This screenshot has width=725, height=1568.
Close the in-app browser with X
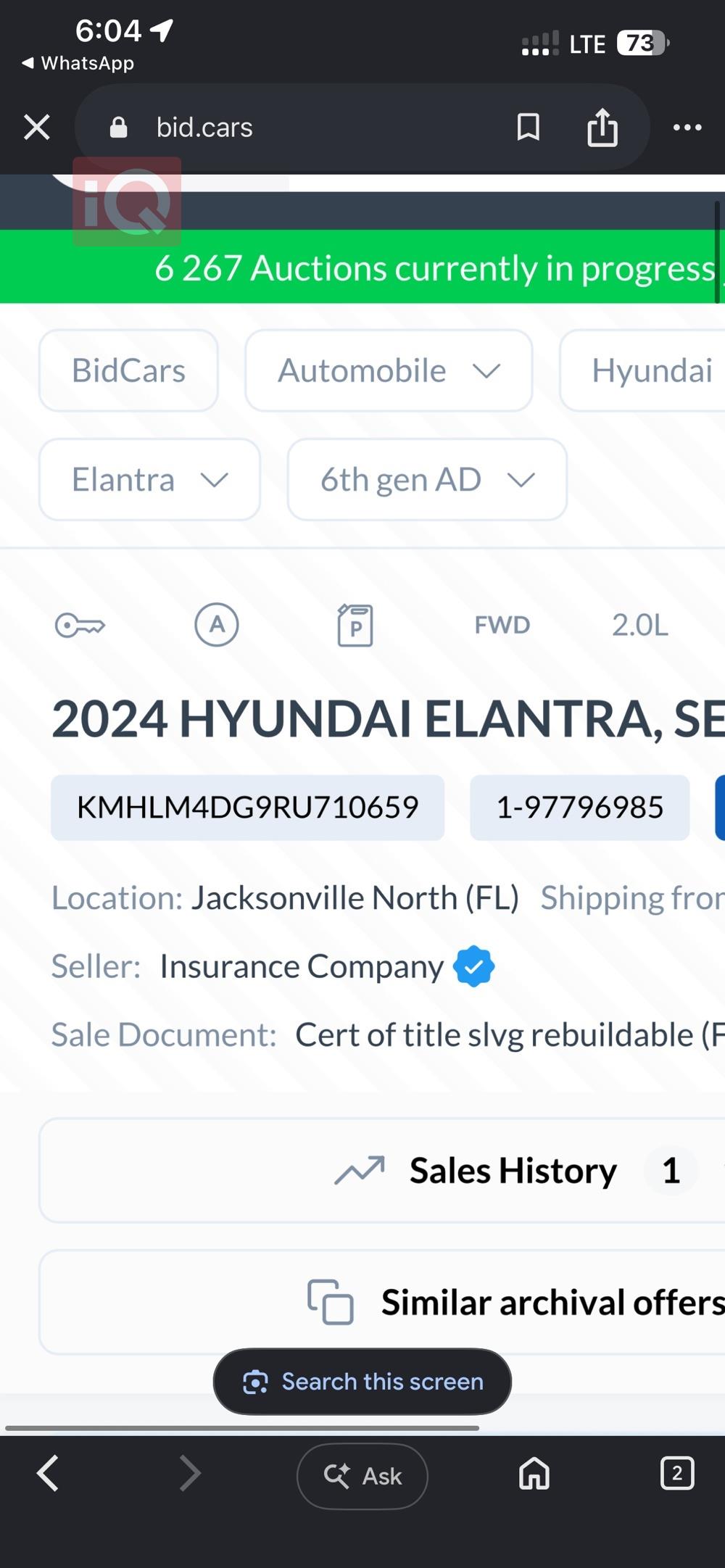click(x=37, y=128)
